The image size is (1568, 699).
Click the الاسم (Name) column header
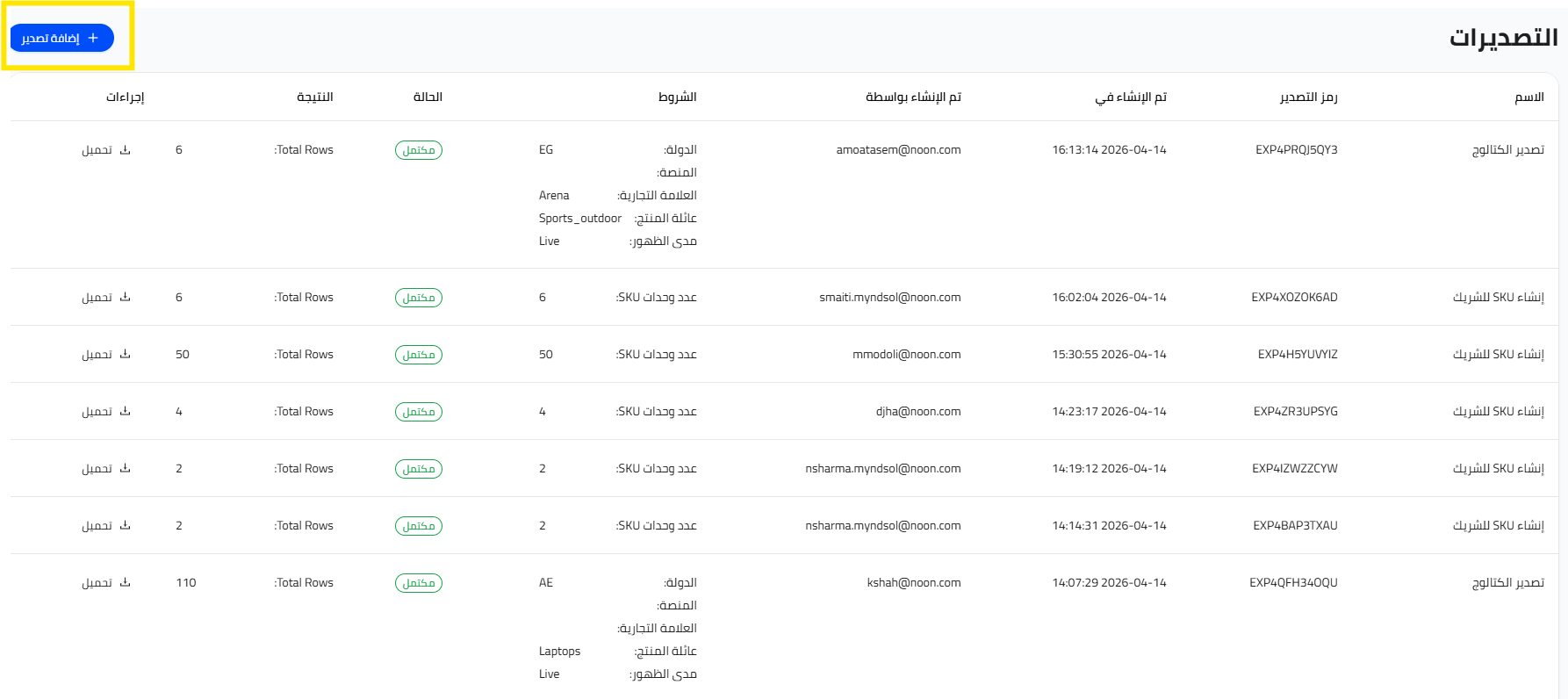1528,97
